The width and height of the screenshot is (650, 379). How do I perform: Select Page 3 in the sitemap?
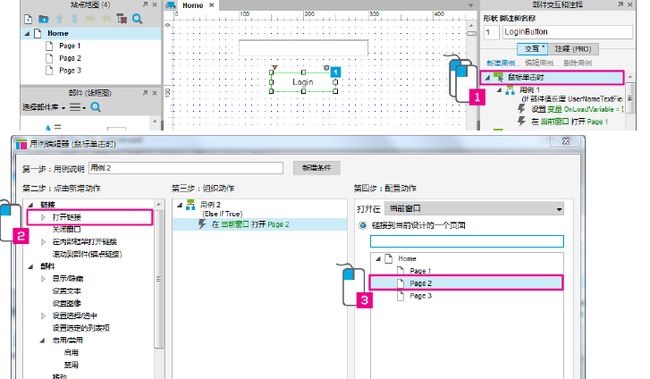click(70, 70)
